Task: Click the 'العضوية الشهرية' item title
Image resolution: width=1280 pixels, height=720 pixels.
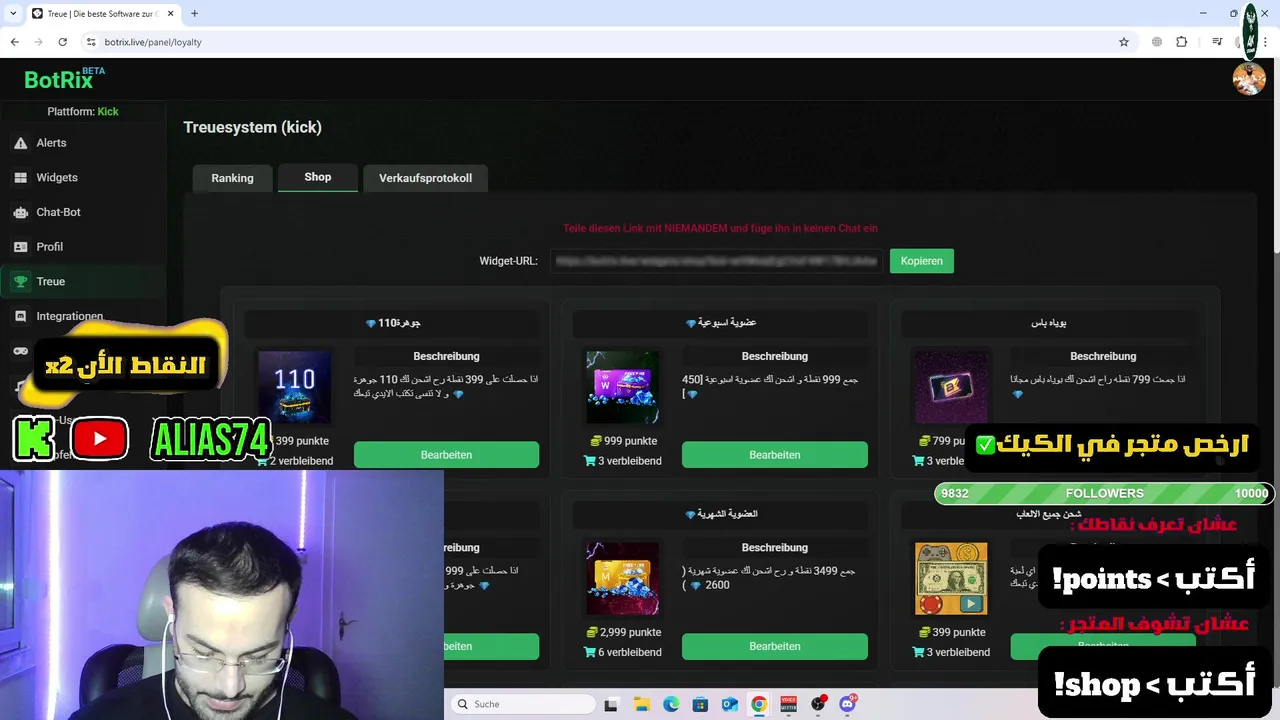Action: tap(721, 514)
